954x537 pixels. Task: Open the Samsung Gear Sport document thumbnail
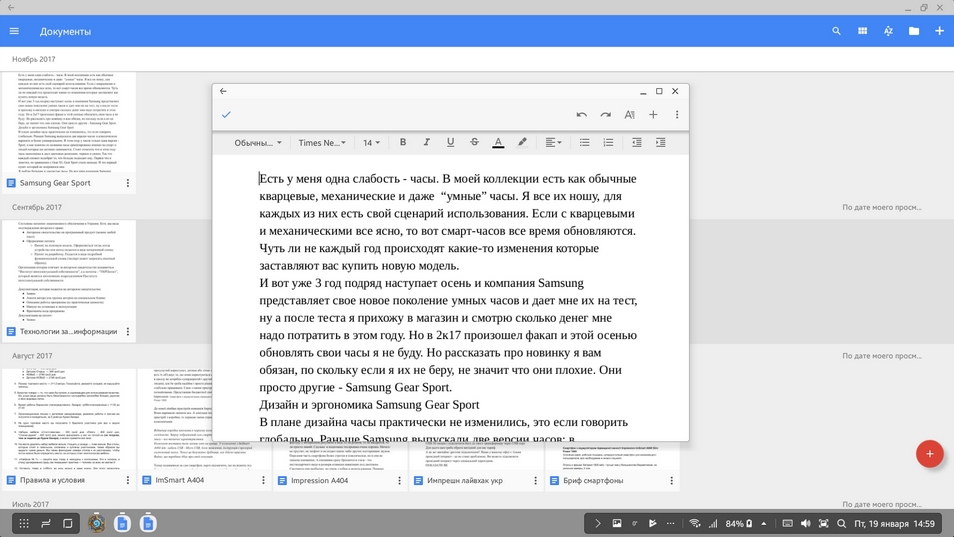pos(69,122)
